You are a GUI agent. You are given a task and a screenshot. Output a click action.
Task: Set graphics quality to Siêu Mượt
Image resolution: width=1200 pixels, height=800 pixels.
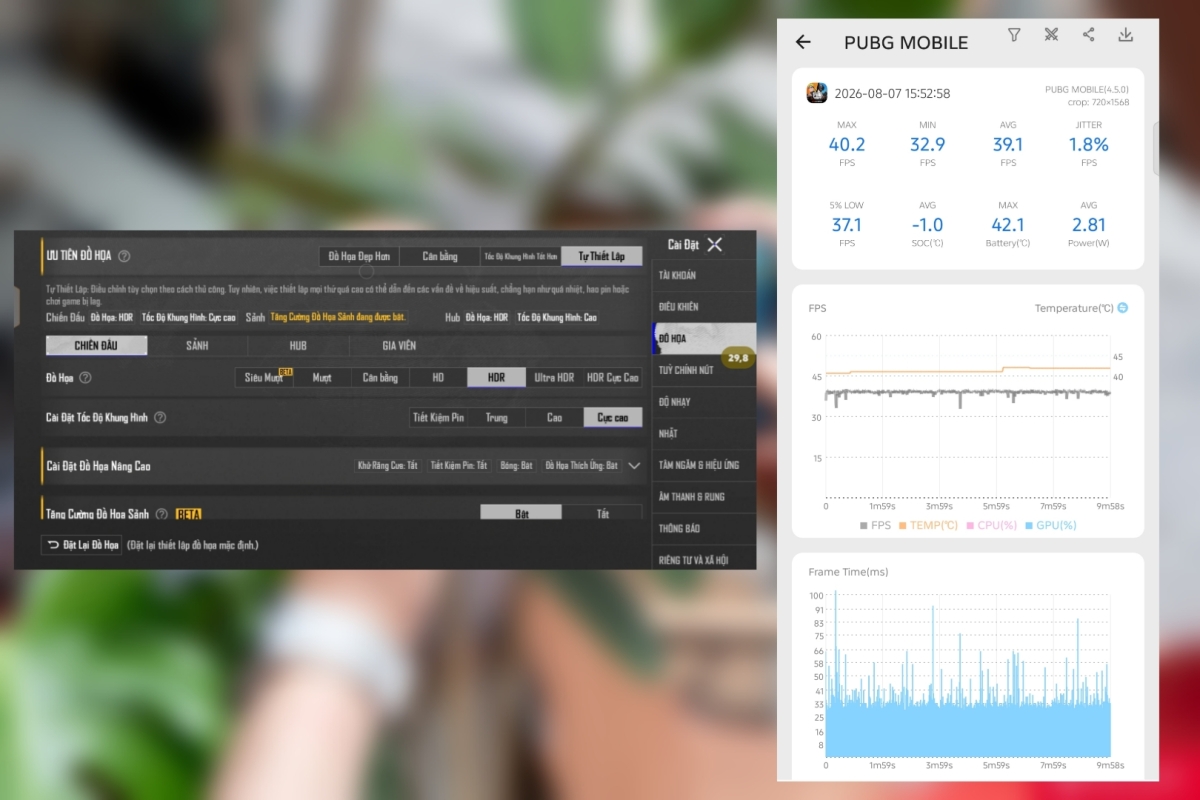pos(264,377)
